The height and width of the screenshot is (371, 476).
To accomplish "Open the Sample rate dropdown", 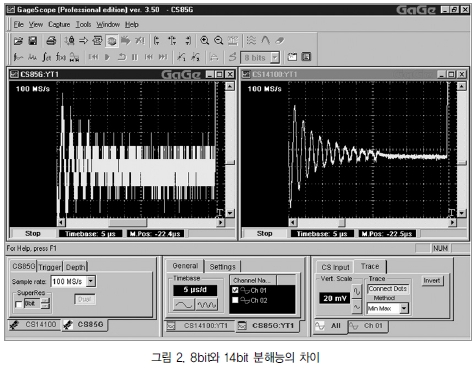I will (x=91, y=281).
